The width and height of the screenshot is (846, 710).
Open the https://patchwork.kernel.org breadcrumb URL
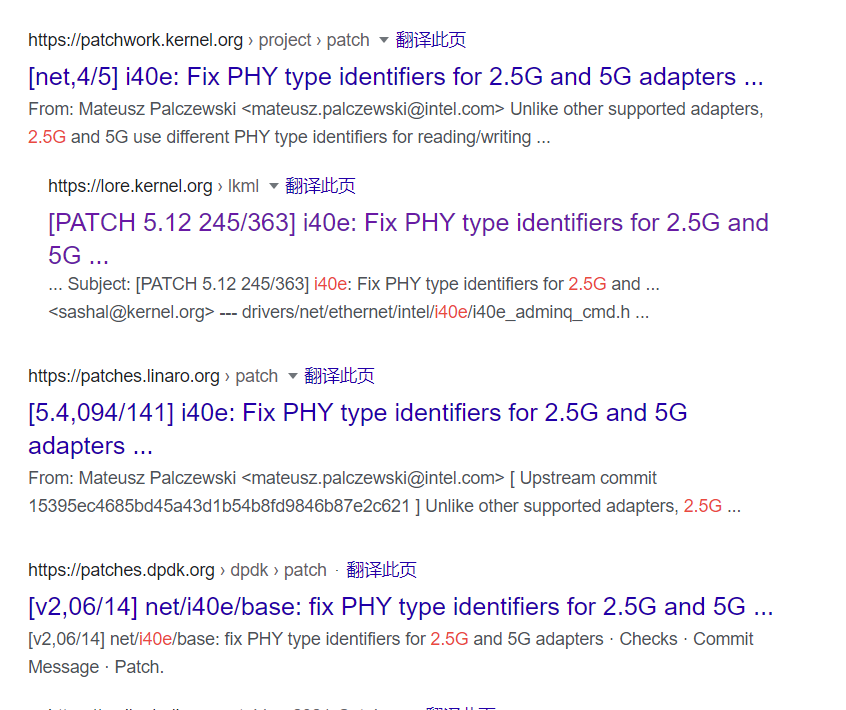tap(135, 40)
